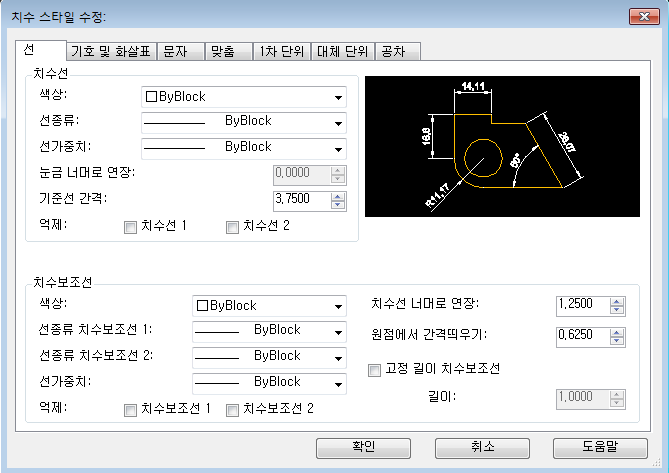
Task: Click the dimension style preview image
Action: point(502,146)
